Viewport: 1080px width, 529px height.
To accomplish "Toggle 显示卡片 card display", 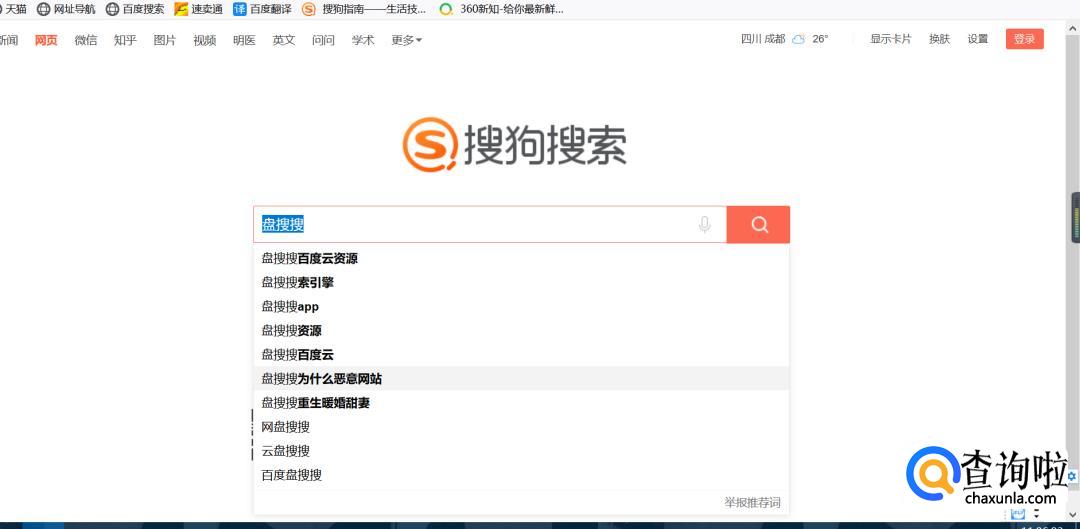I will 890,39.
